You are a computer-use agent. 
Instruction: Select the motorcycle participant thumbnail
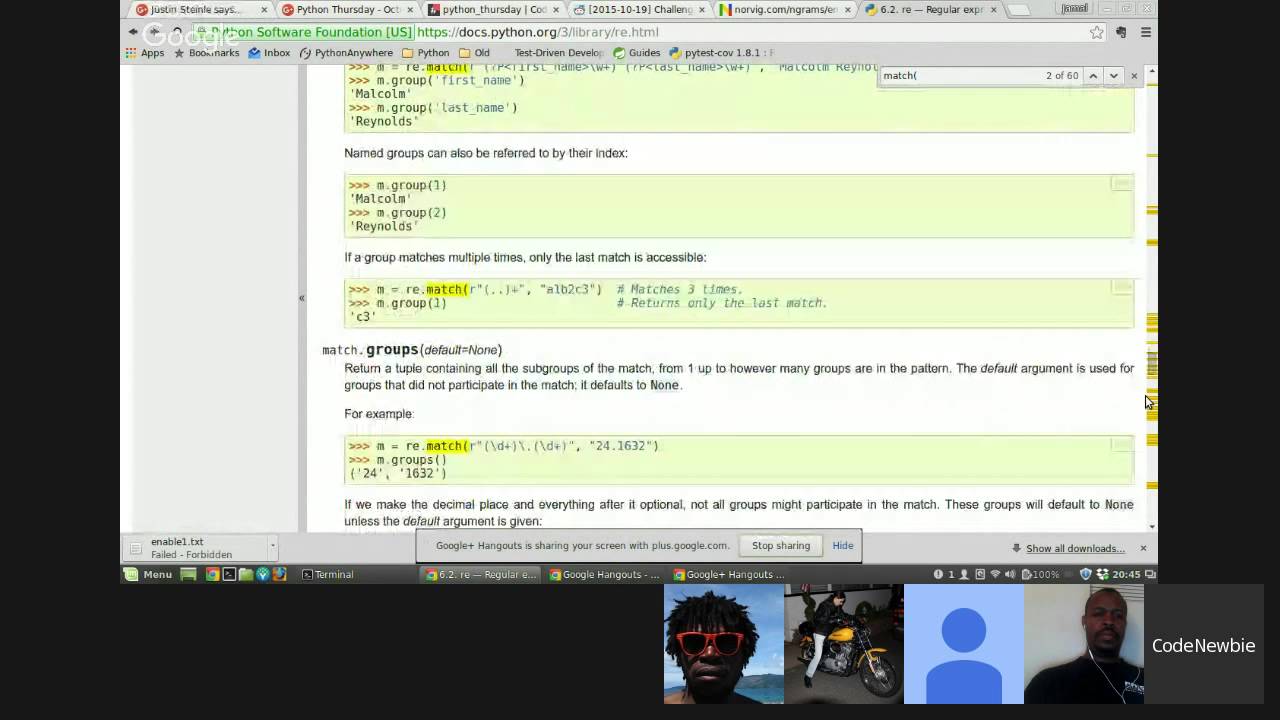844,644
